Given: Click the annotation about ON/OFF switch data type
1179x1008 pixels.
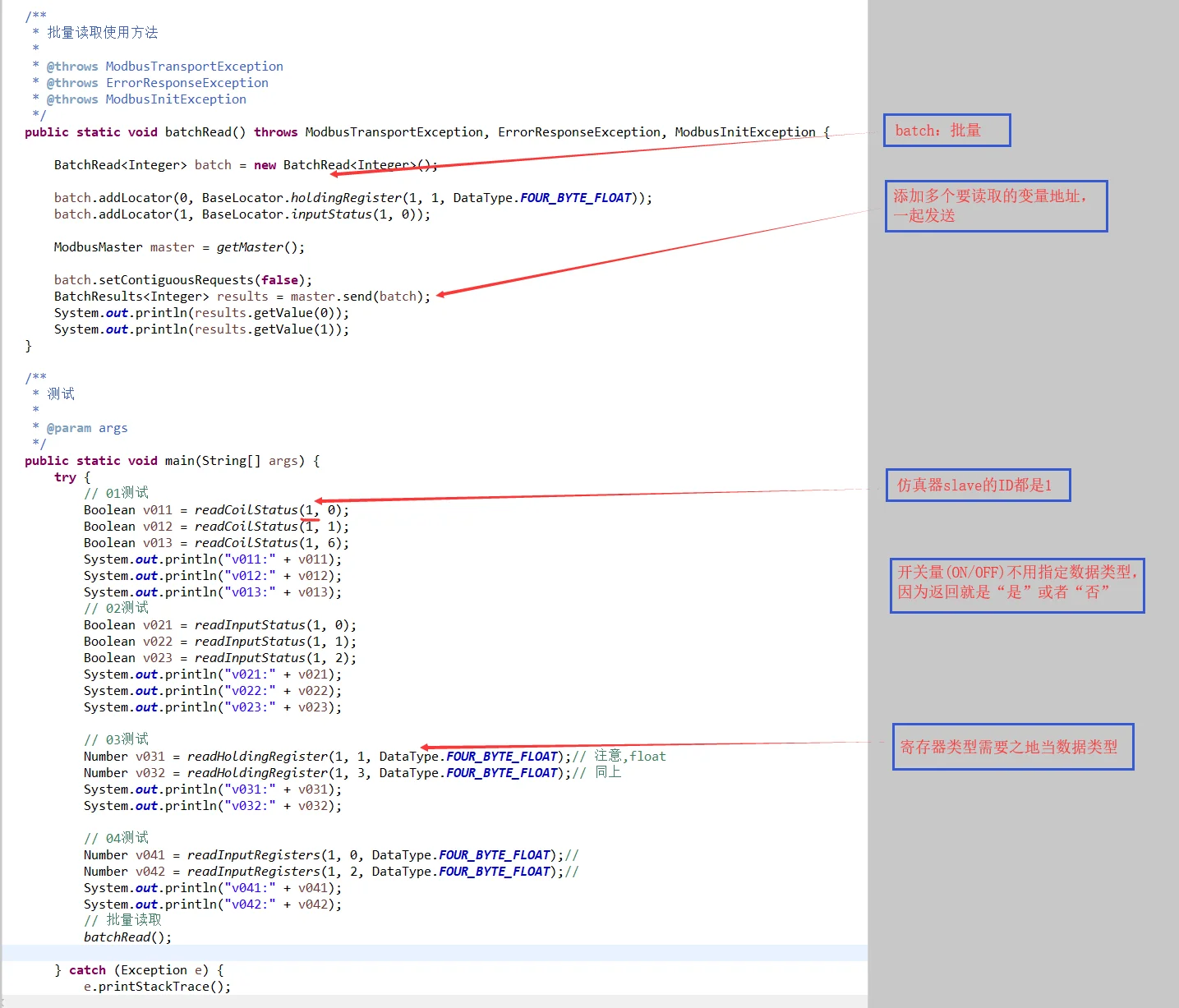Looking at the screenshot, I should click(1017, 585).
